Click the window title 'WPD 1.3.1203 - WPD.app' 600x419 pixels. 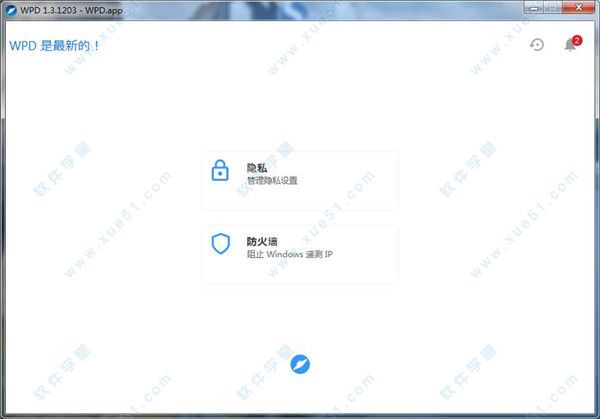[71, 10]
